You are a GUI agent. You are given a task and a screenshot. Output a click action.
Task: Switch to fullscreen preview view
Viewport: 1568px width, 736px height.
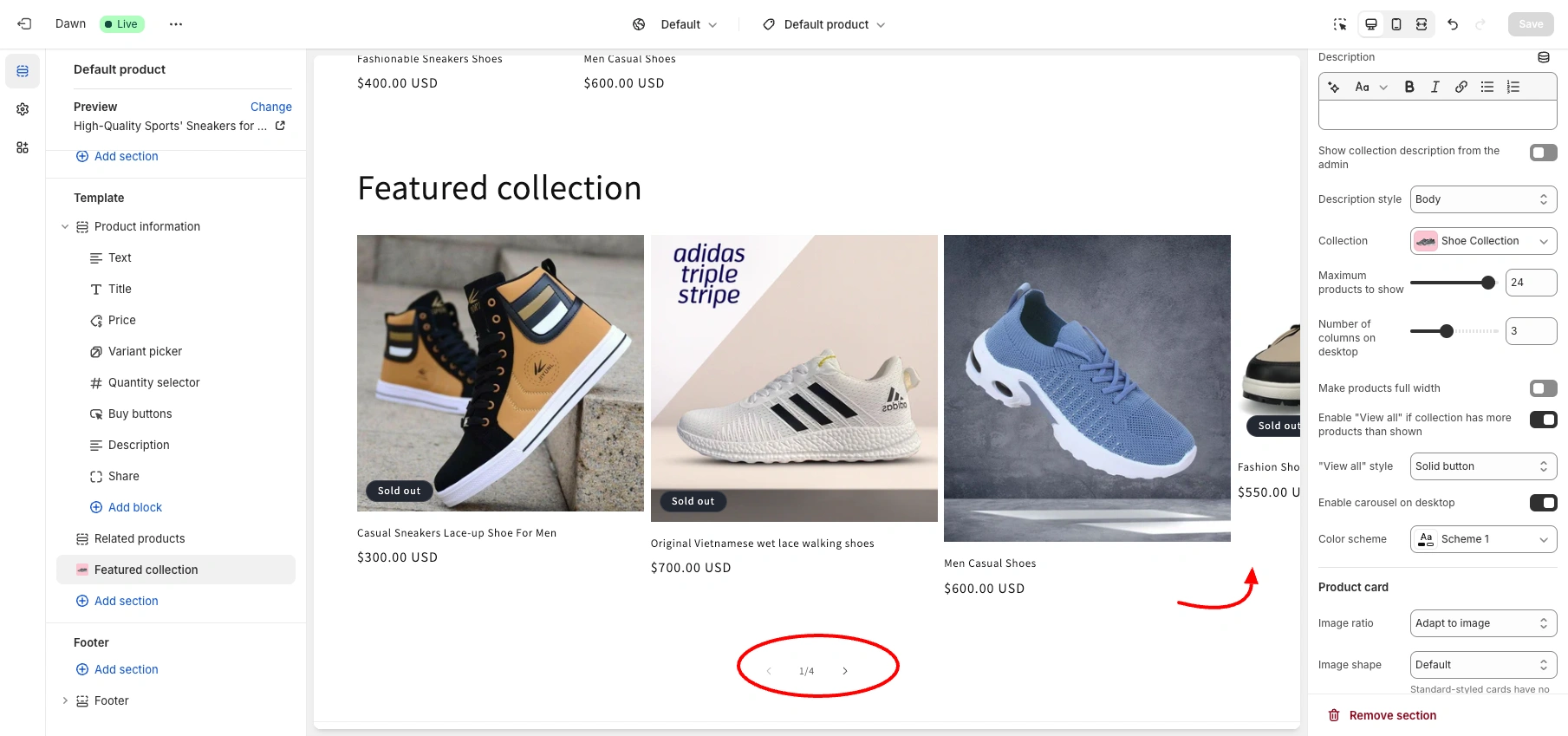(1422, 24)
